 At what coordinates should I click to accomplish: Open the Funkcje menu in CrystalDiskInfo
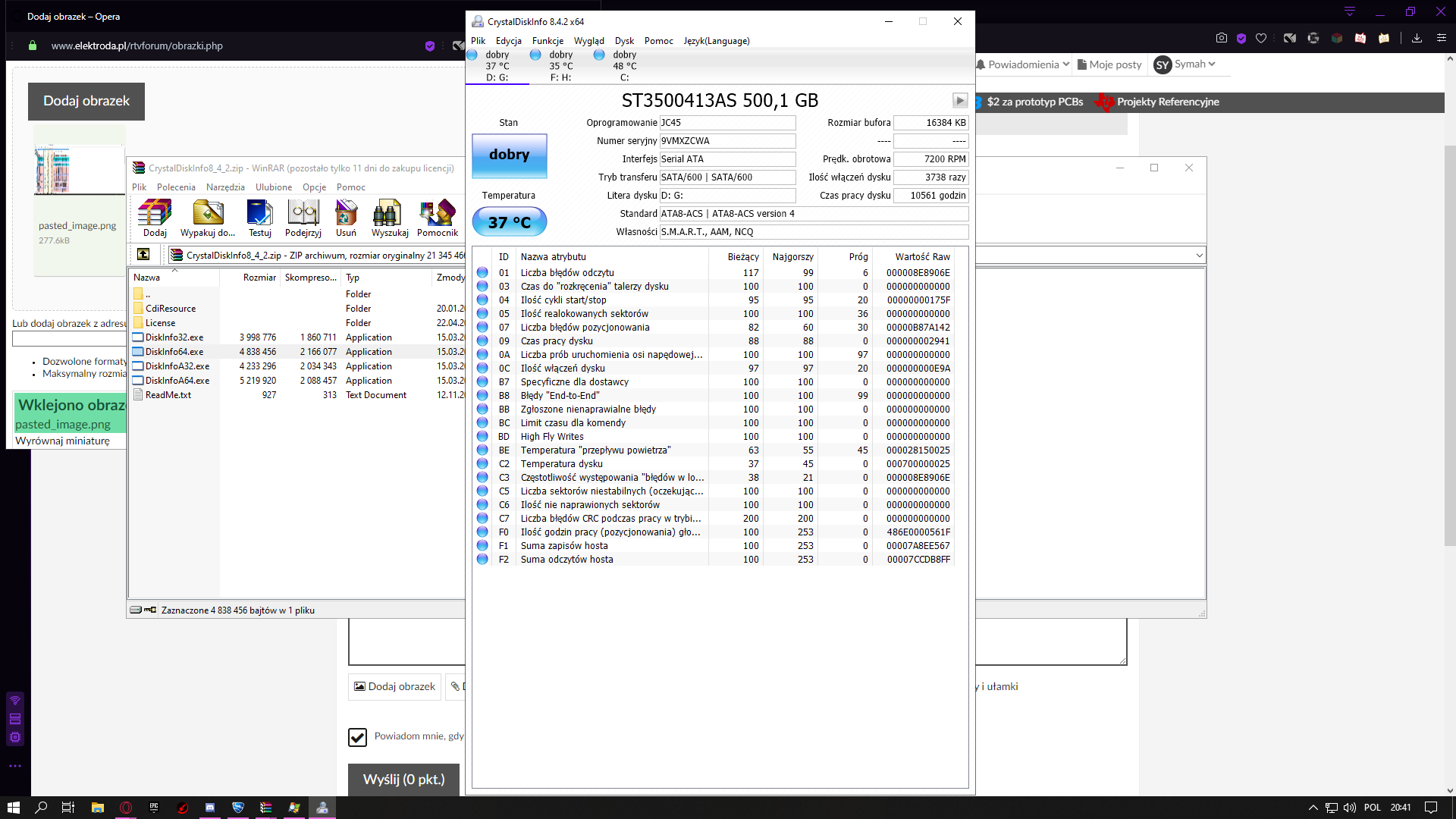pyautogui.click(x=548, y=41)
